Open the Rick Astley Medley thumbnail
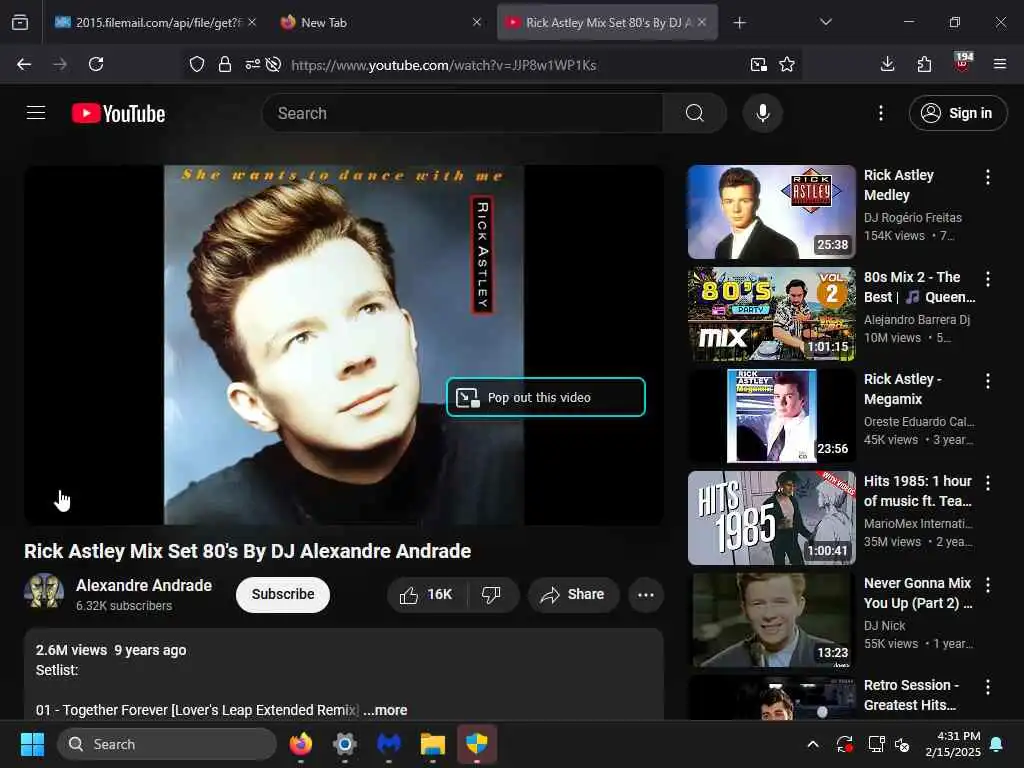 771,212
